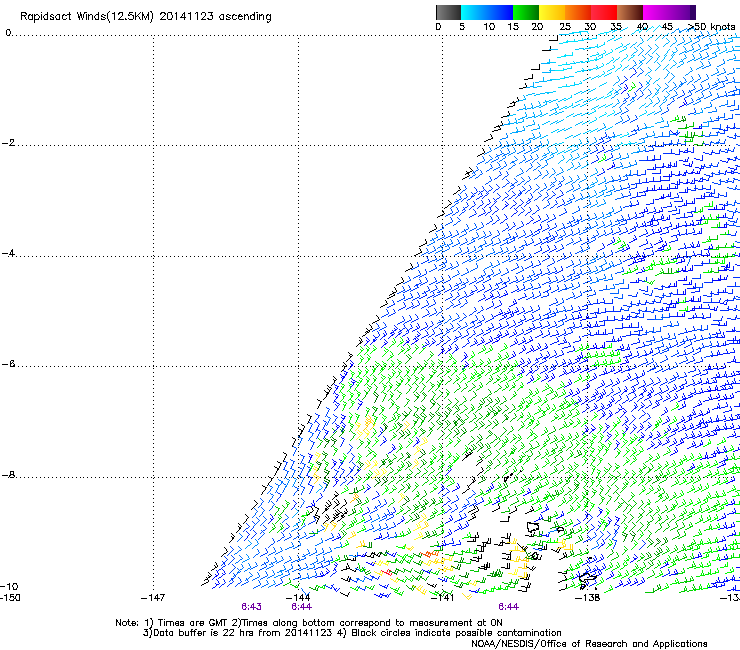Screen dimensions: 740x650
Task: Click the purple '6:43' time stamp
Action: coord(251,607)
